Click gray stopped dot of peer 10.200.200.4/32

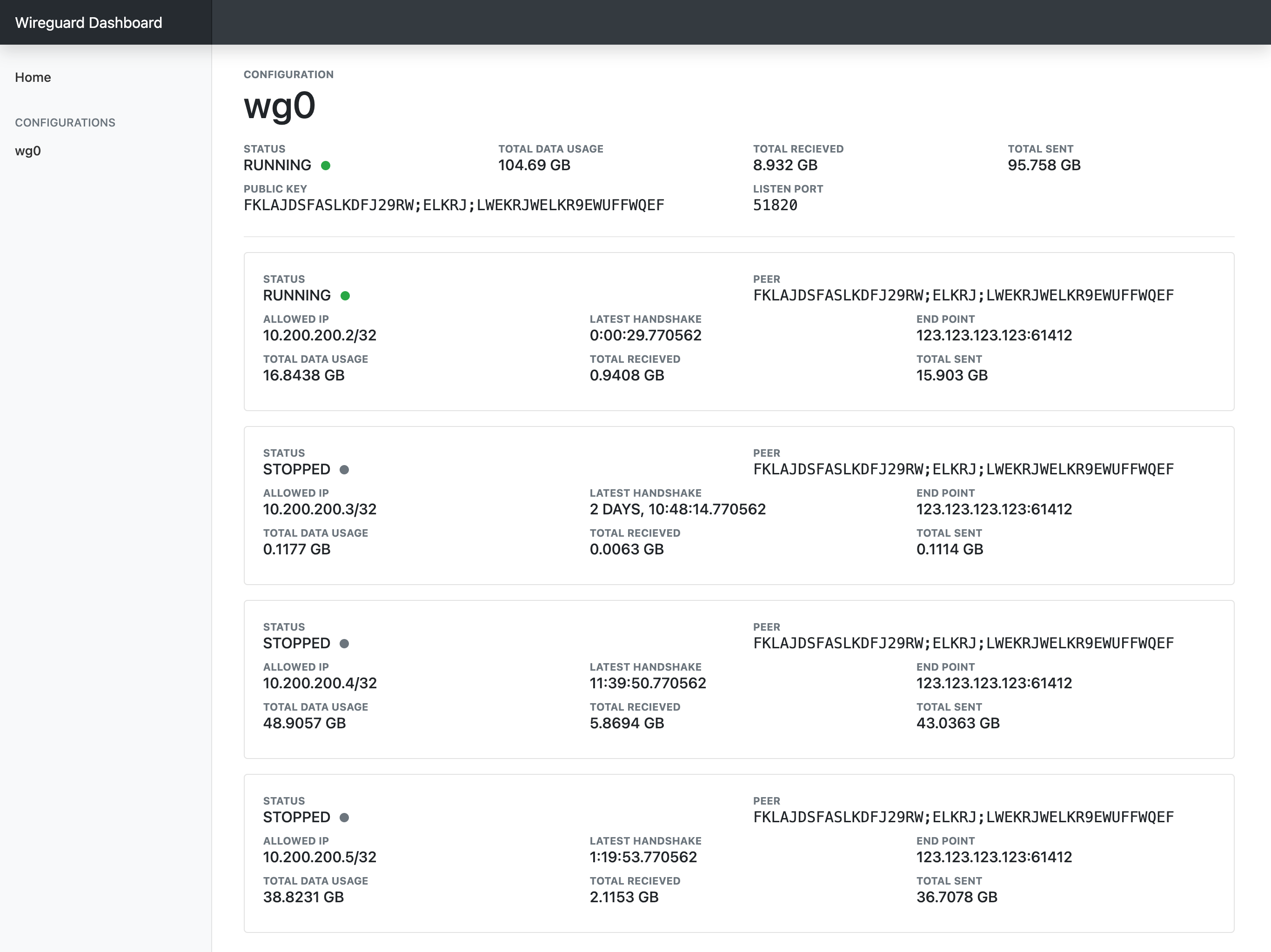click(x=344, y=644)
